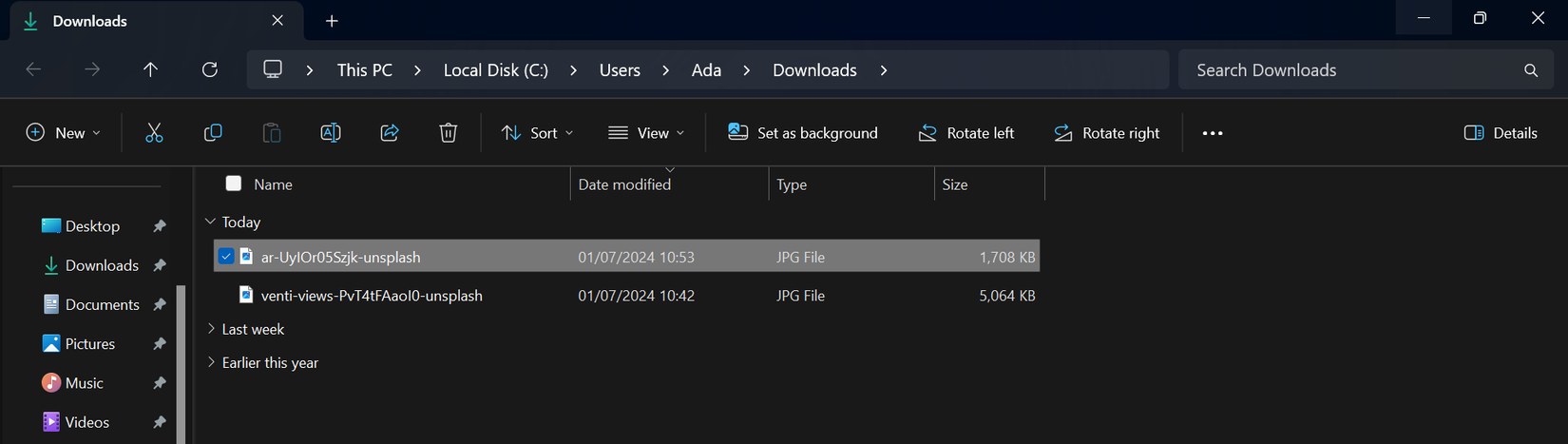Click the Rename icon in toolbar

tap(331, 133)
